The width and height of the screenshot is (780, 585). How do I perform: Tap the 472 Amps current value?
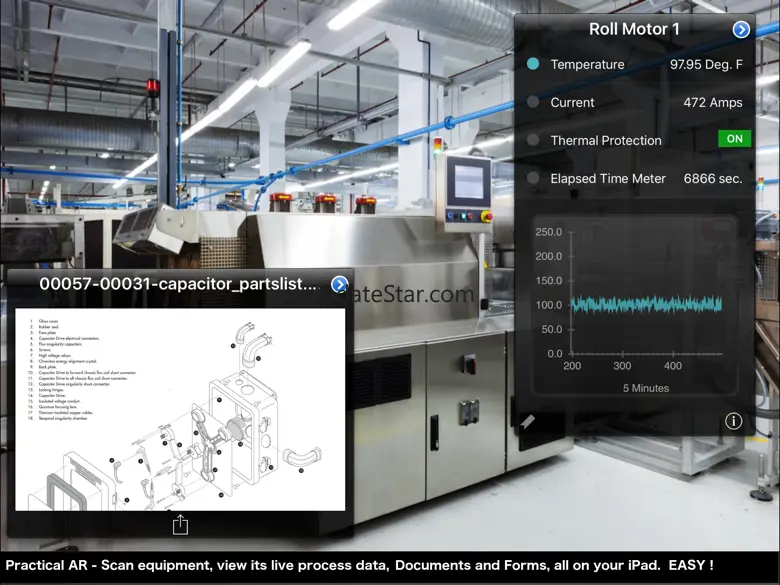tap(712, 102)
